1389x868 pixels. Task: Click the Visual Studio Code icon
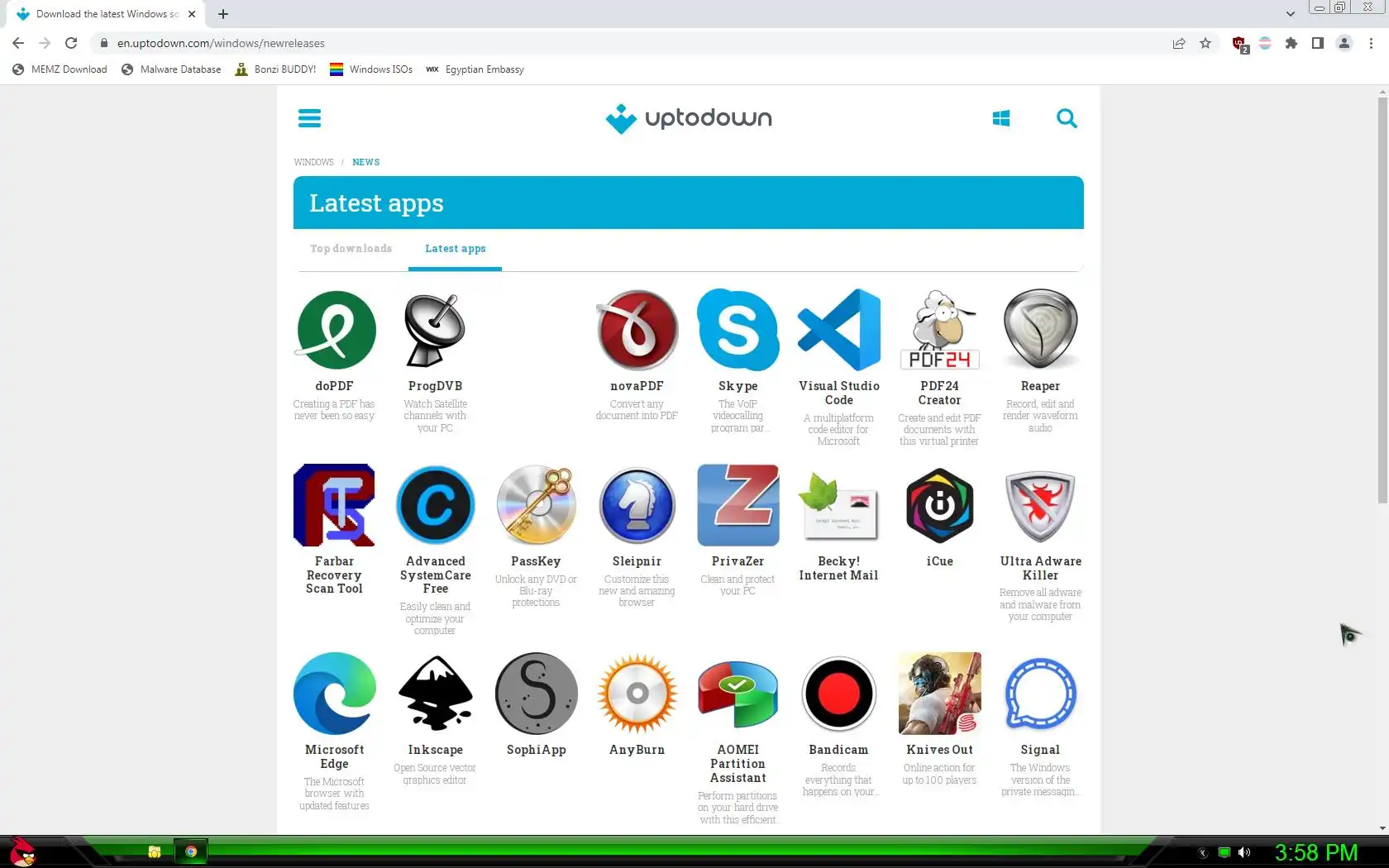click(839, 330)
